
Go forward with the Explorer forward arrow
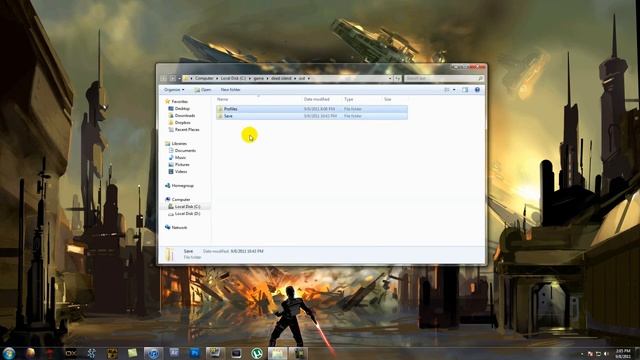tap(173, 78)
